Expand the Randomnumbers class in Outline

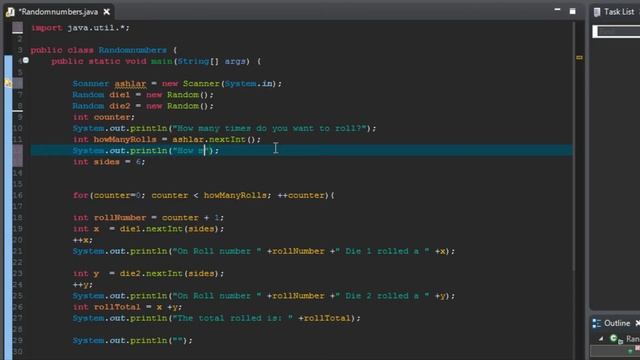pyautogui.click(x=601, y=339)
